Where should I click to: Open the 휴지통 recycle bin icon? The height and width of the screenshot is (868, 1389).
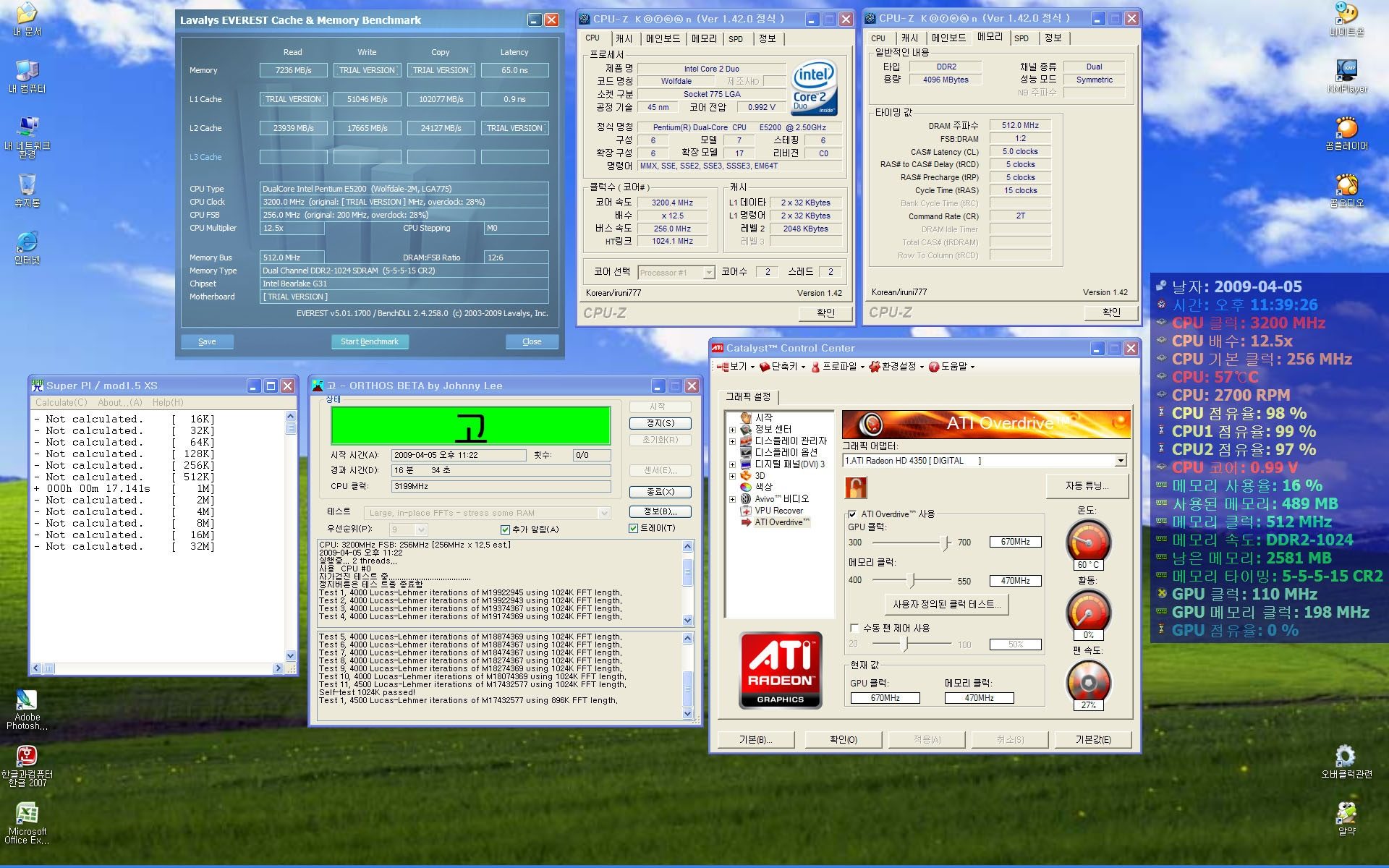tap(27, 190)
